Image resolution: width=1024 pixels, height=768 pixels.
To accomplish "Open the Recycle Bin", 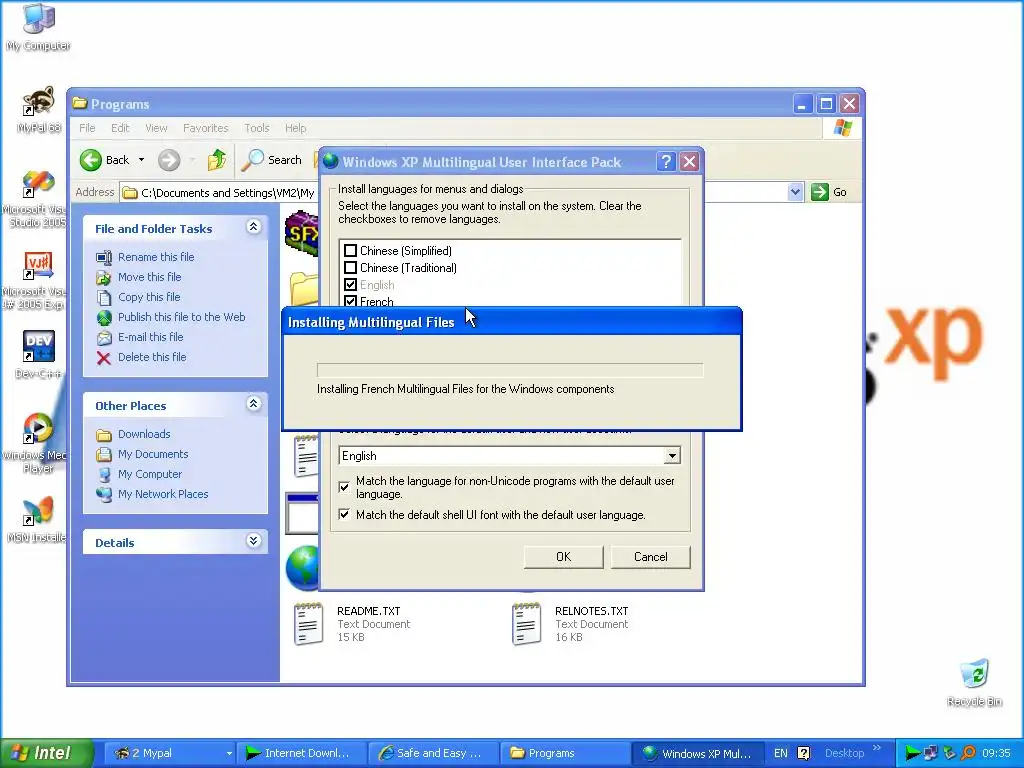I will click(974, 683).
